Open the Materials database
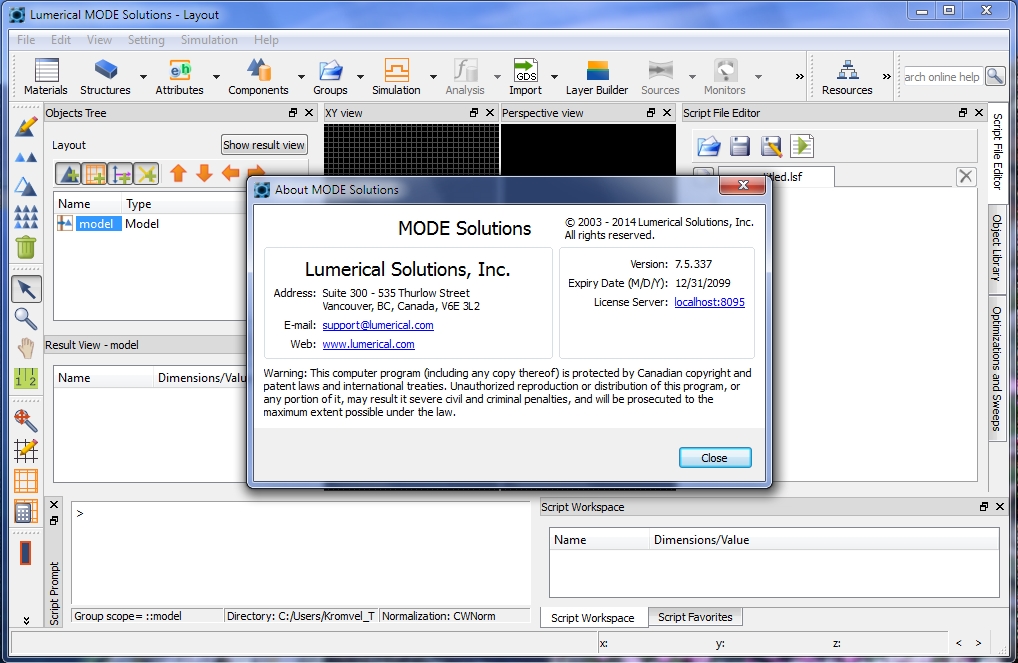The height and width of the screenshot is (663, 1018). (x=45, y=77)
